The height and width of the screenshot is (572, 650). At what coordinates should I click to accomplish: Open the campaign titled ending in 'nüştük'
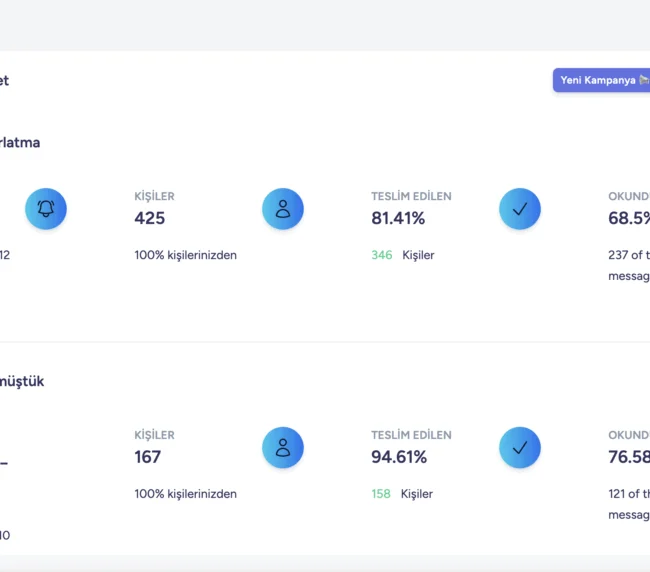pos(22,381)
